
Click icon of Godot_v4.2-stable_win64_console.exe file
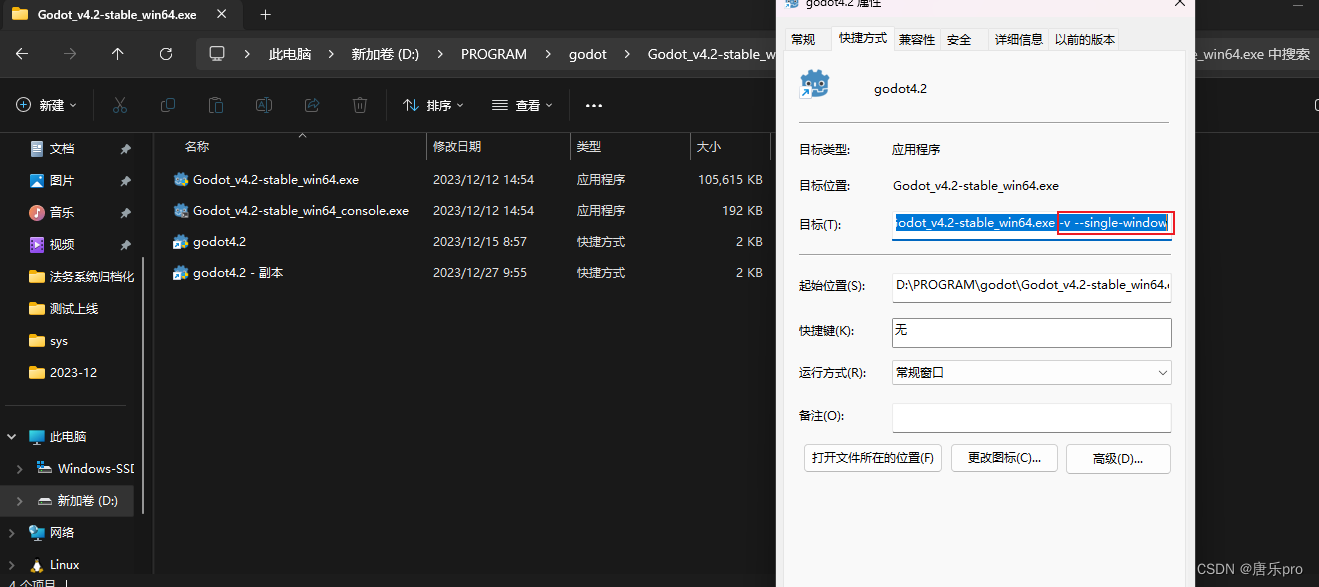(x=181, y=211)
